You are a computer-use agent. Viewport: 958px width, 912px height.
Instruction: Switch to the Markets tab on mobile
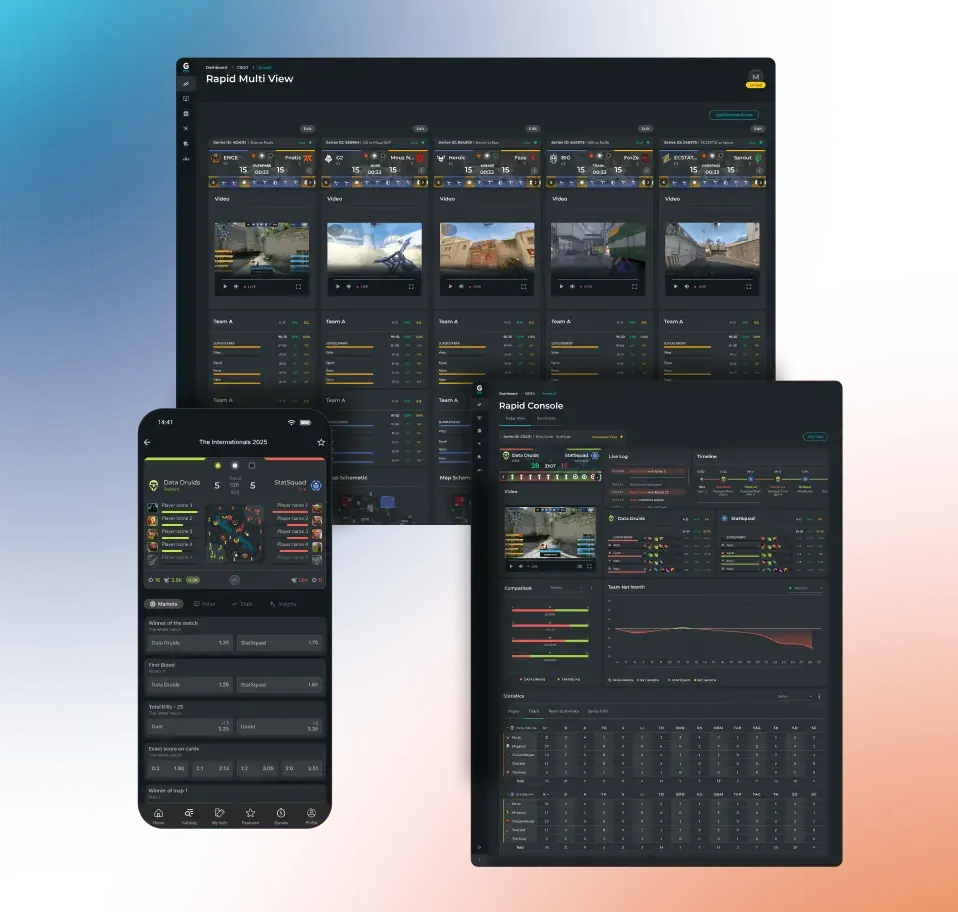tap(164, 604)
